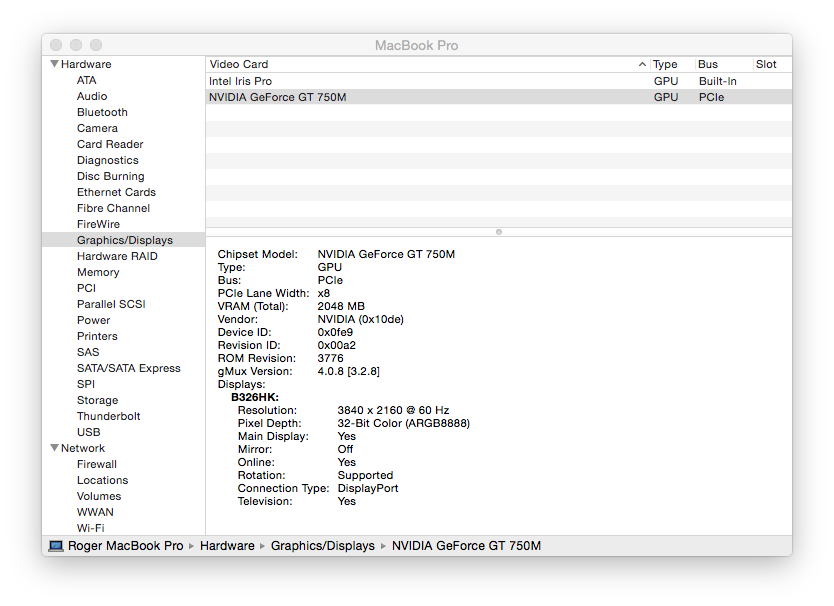The width and height of the screenshot is (834, 606).
Task: Select Bluetooth in the sidebar
Action: coord(102,112)
